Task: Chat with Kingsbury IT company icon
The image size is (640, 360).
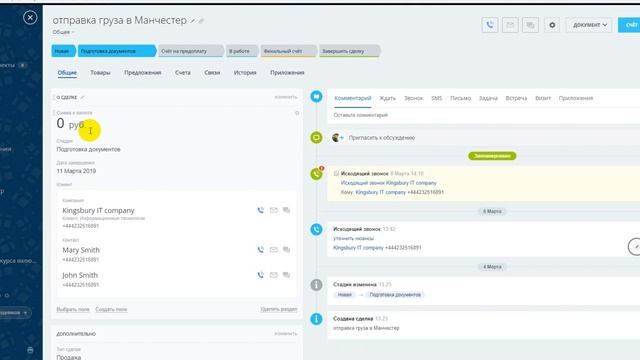Action: pos(287,210)
